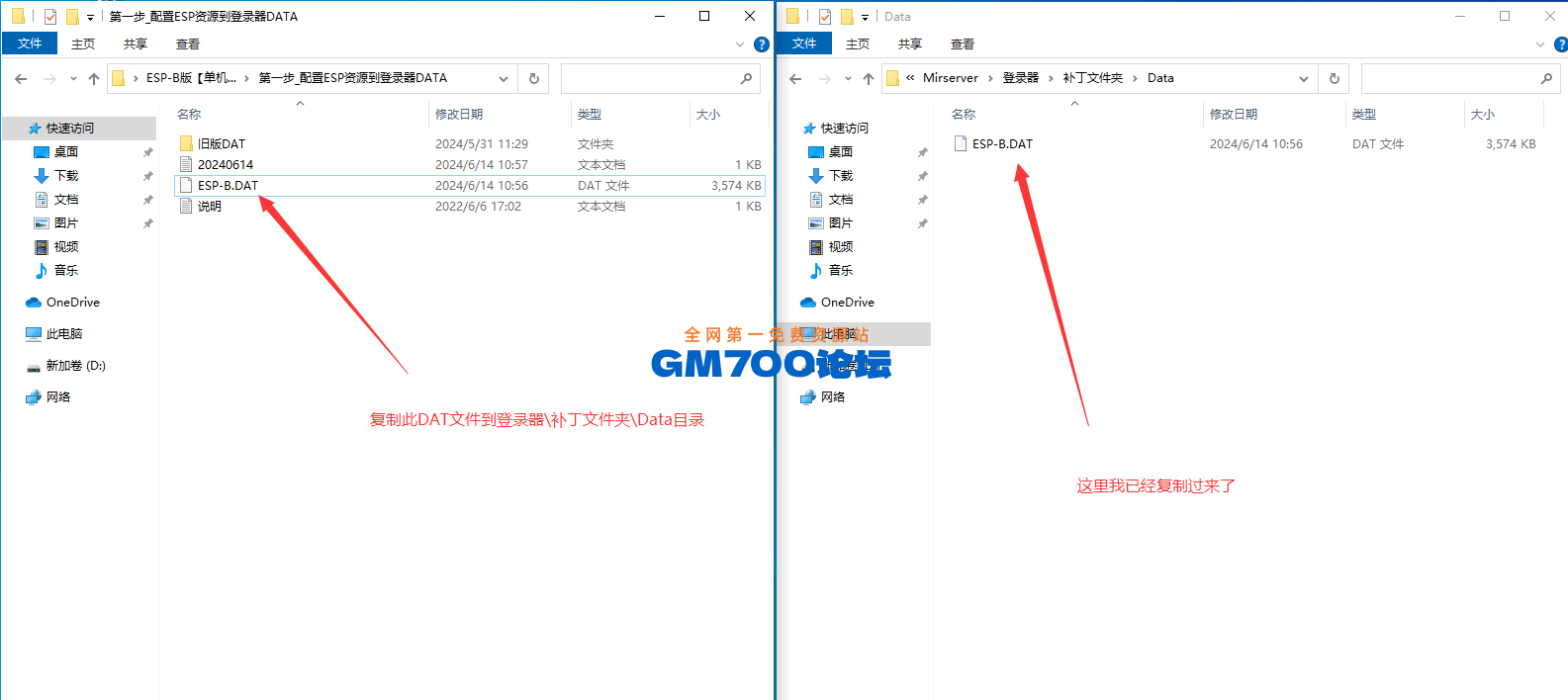This screenshot has height=700, width=1568.
Task: Open the help icon in left window
Action: tap(761, 44)
